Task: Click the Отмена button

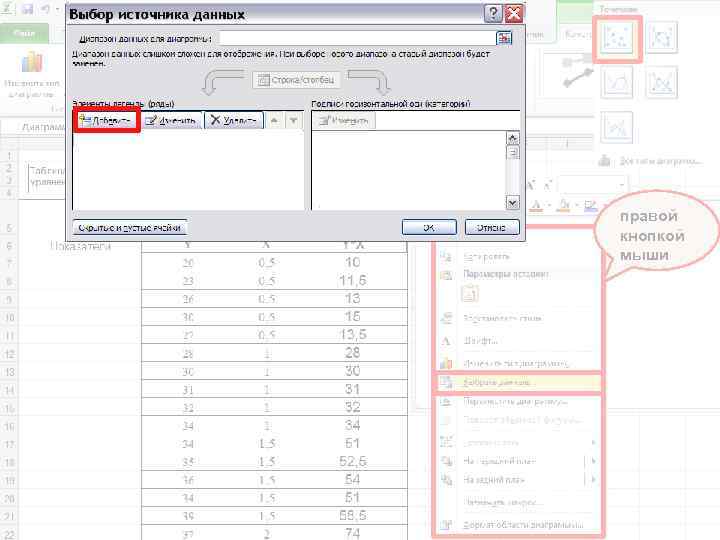Action: (492, 227)
